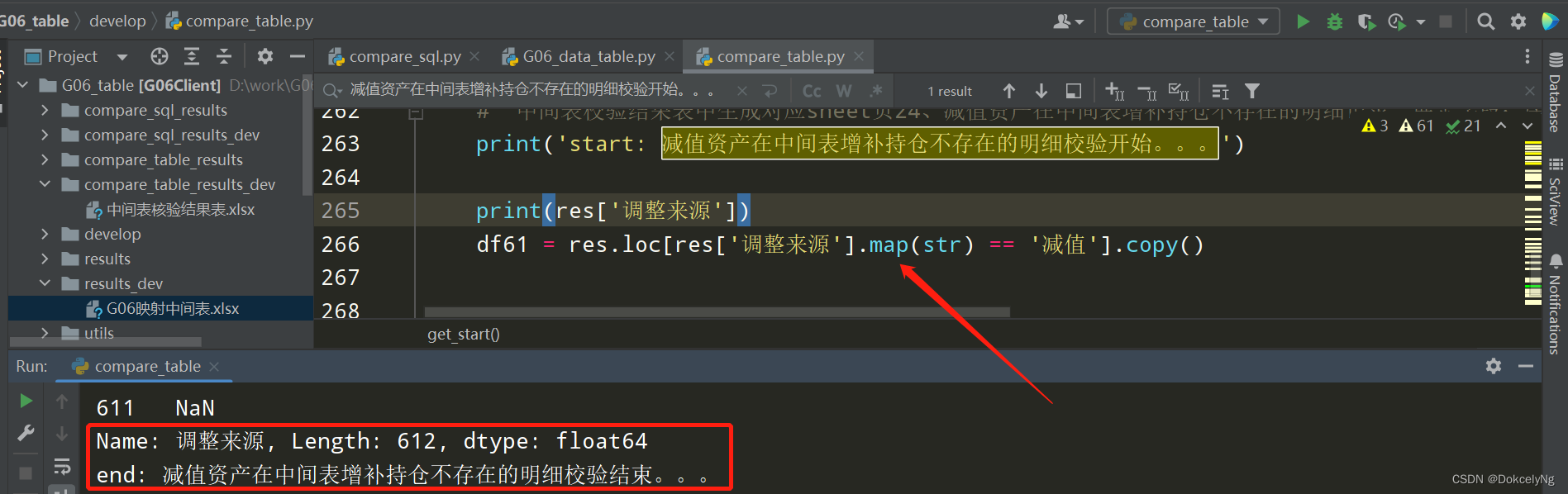Go to previous search occurrence arrow

[x=1009, y=91]
